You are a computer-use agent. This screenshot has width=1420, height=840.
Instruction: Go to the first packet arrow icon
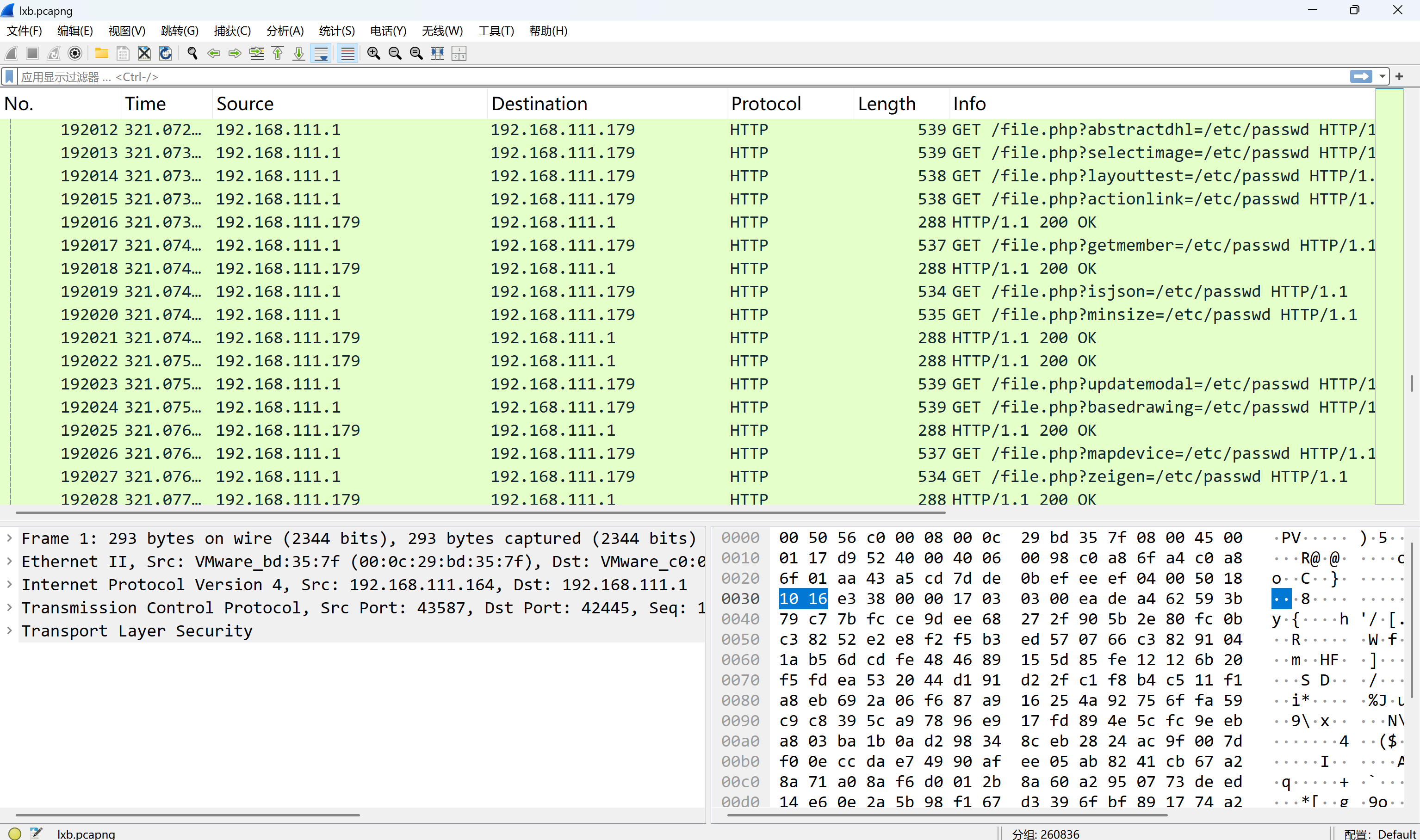(278, 53)
